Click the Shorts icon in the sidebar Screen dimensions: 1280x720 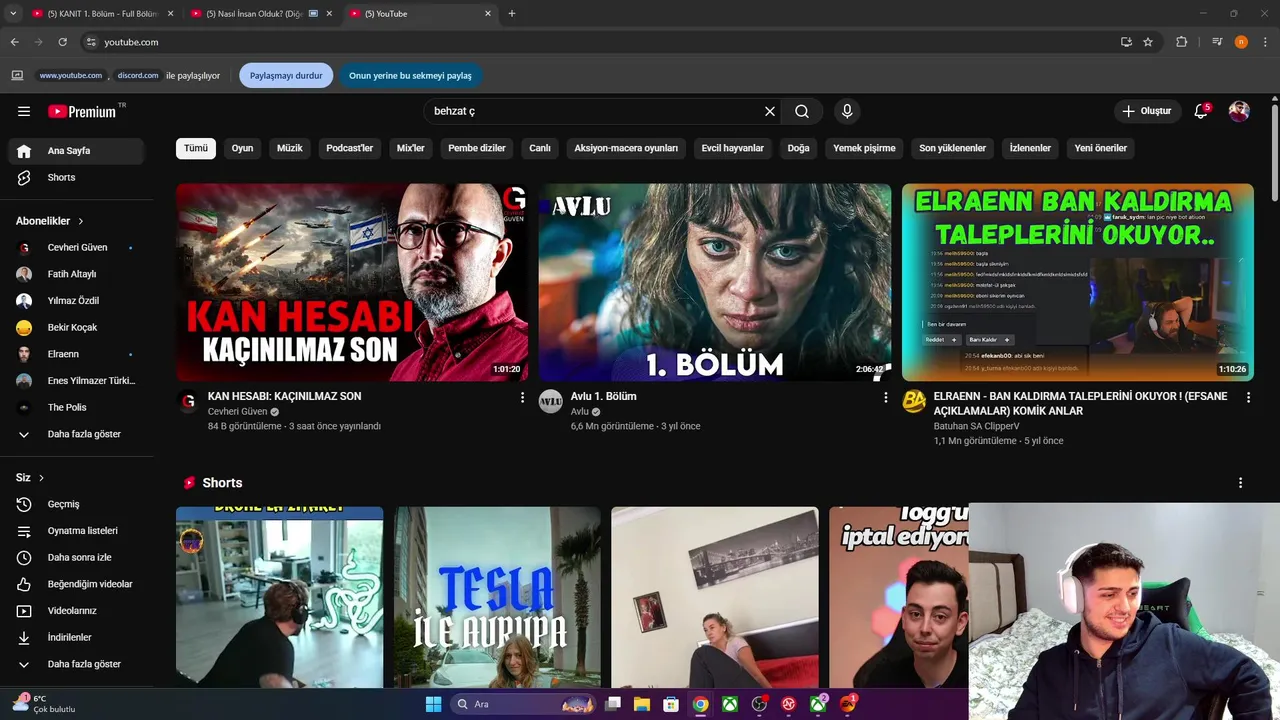pyautogui.click(x=24, y=177)
